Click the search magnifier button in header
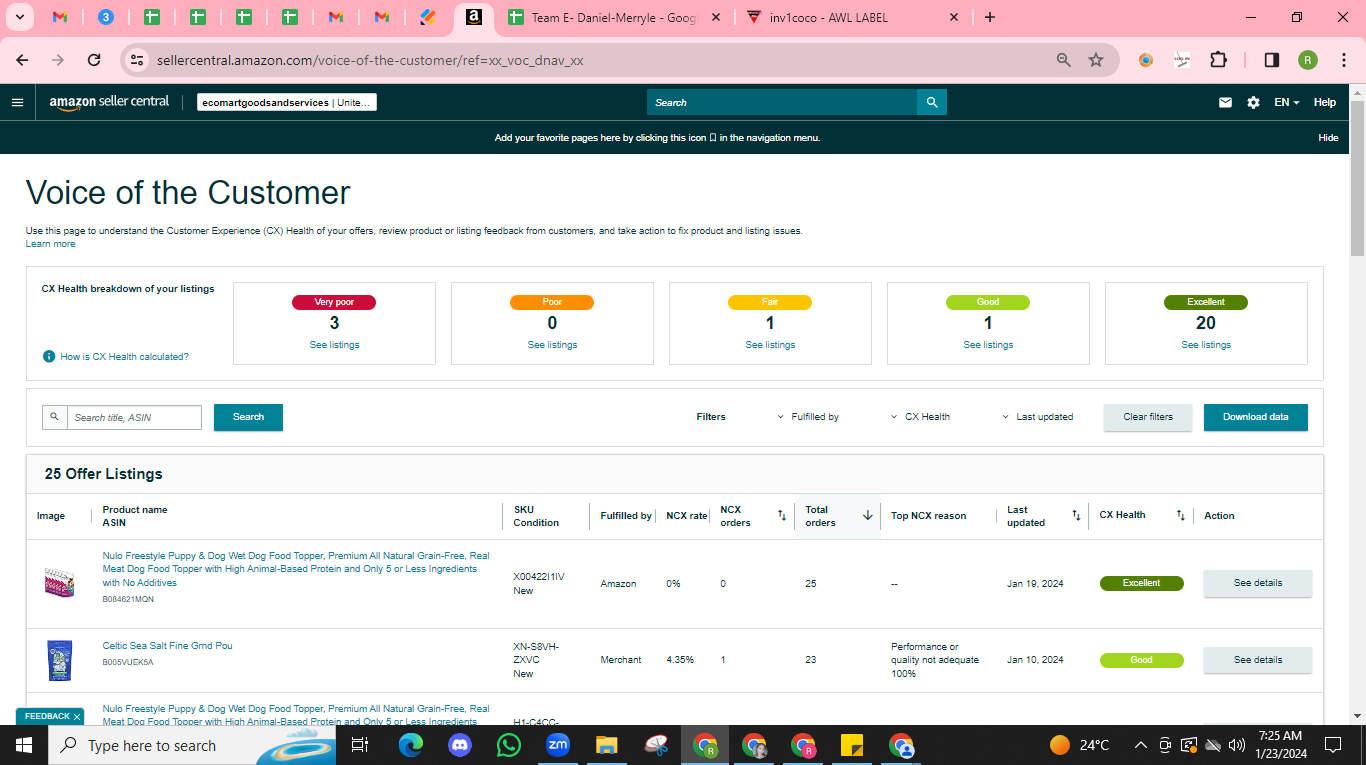 932,102
